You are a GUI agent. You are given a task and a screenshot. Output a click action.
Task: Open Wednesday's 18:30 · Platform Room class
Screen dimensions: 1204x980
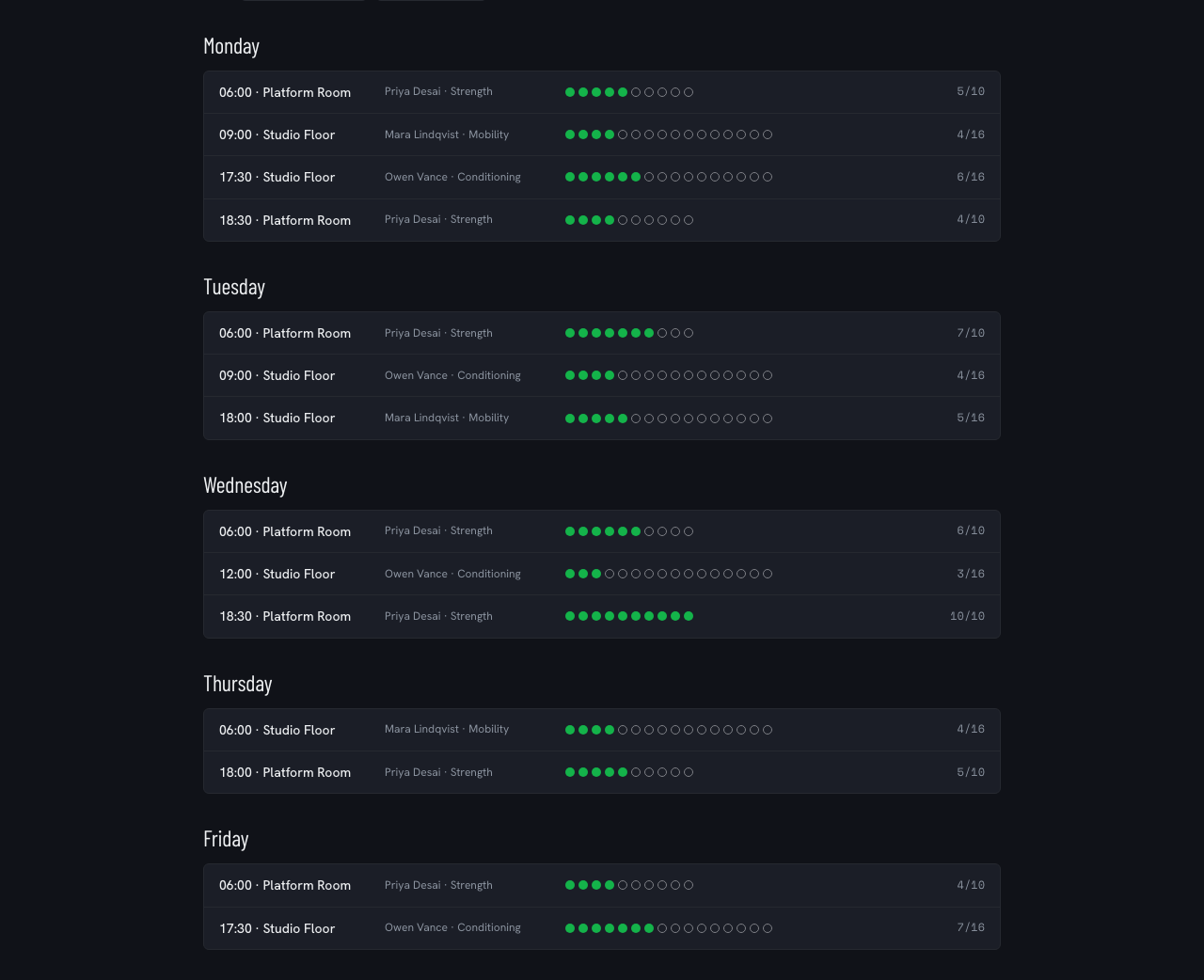click(602, 616)
